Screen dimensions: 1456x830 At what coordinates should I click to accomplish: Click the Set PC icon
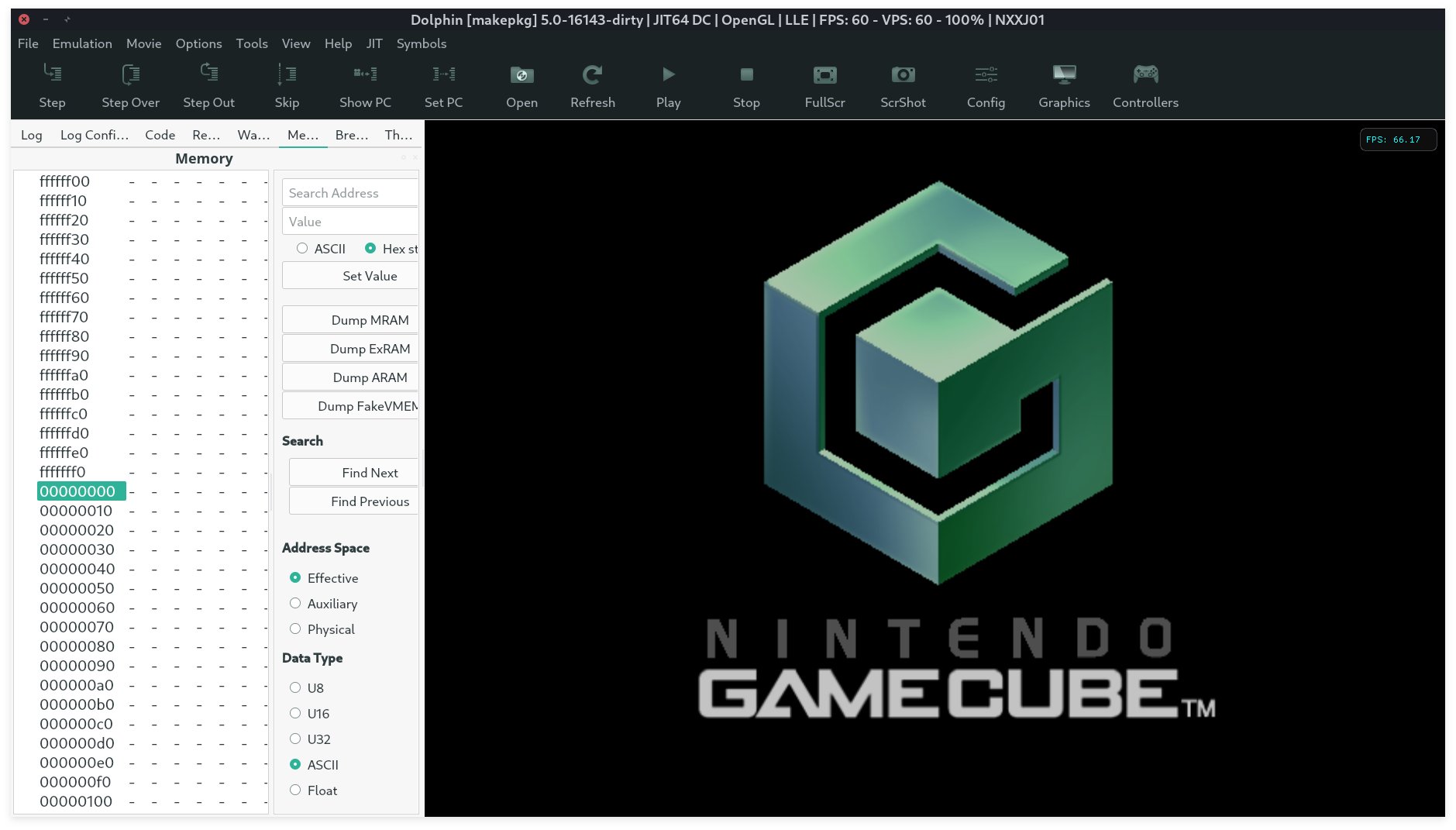[443, 74]
